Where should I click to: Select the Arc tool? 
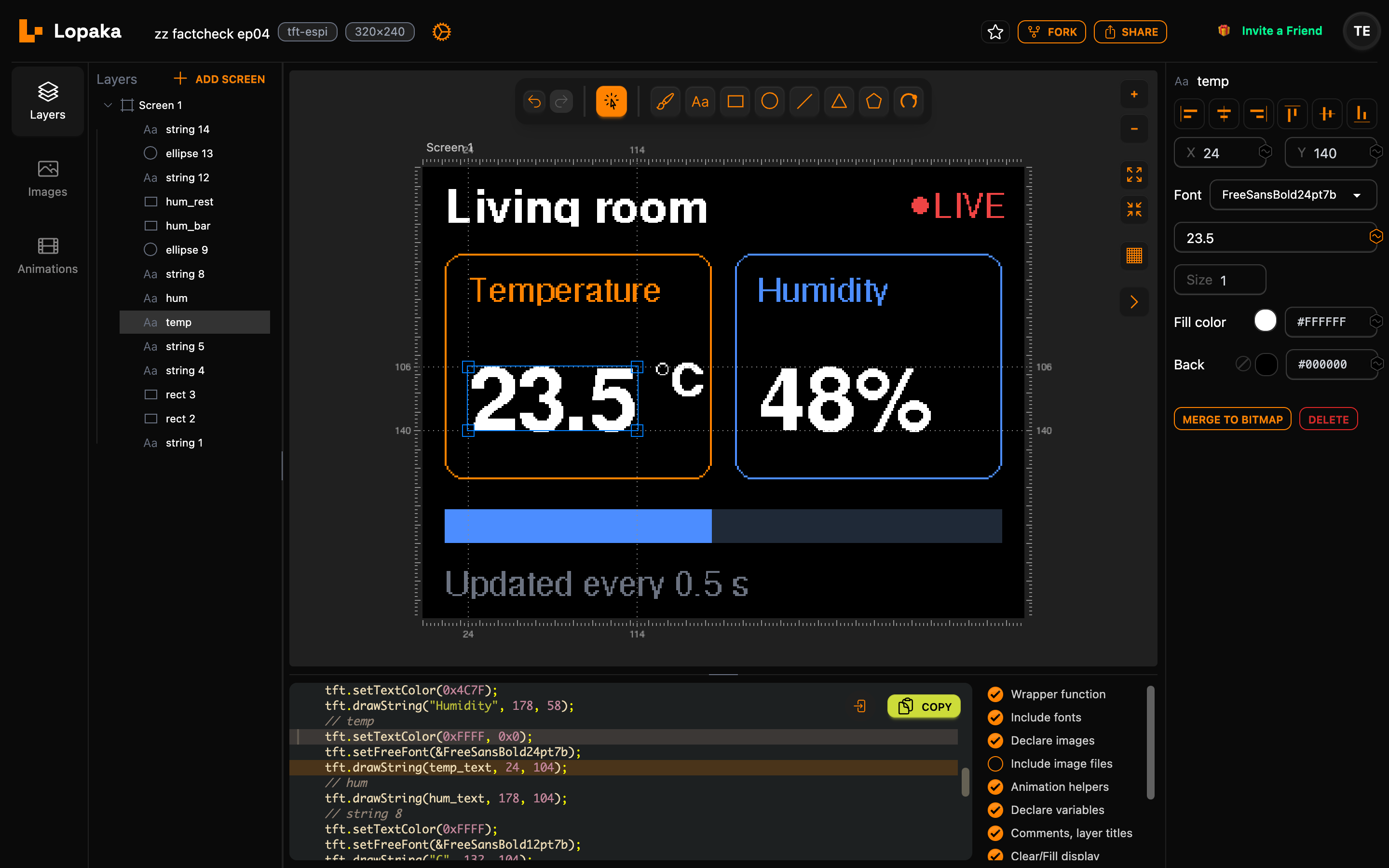pos(909,102)
